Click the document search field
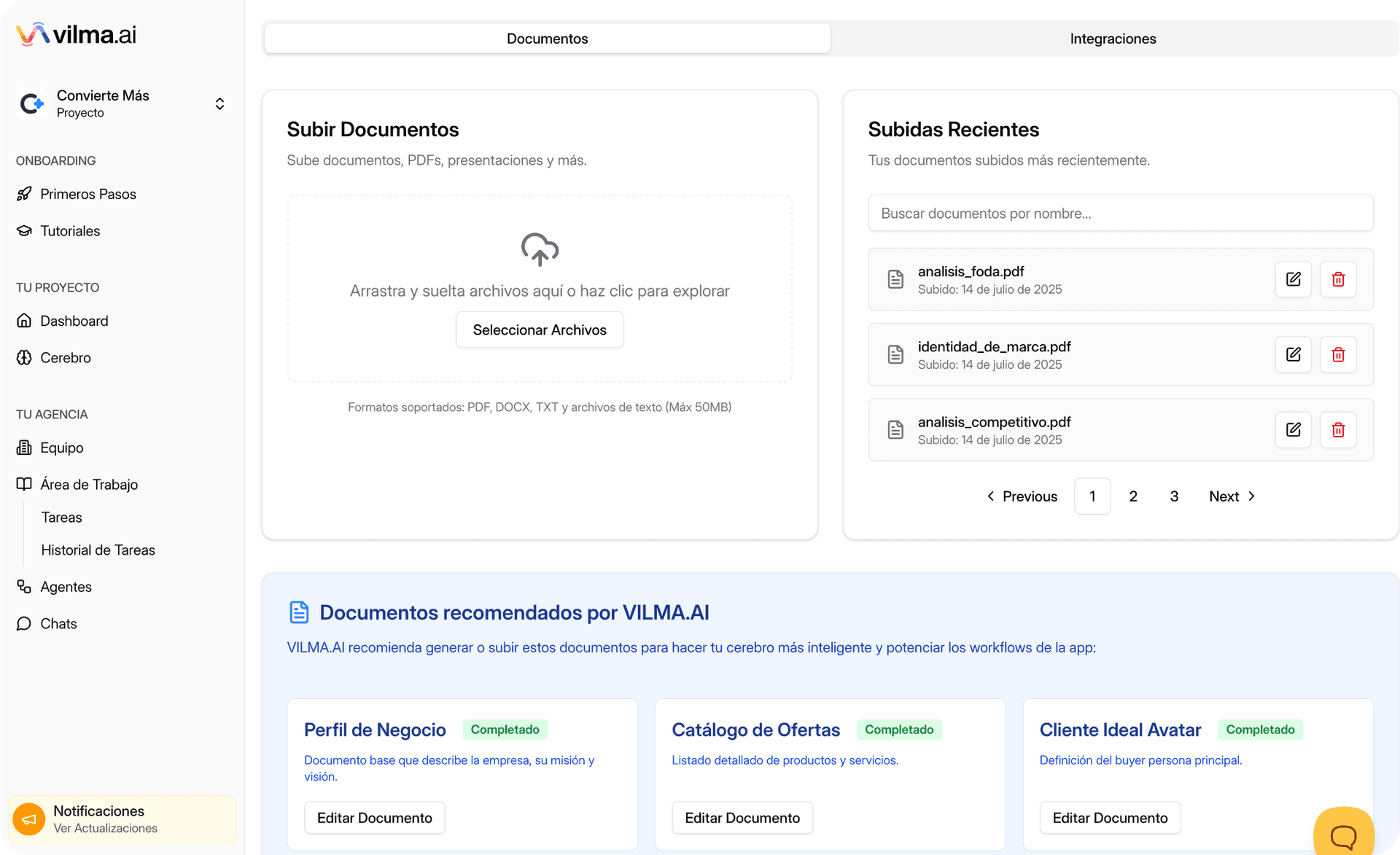The height and width of the screenshot is (855, 1400). 1120,214
